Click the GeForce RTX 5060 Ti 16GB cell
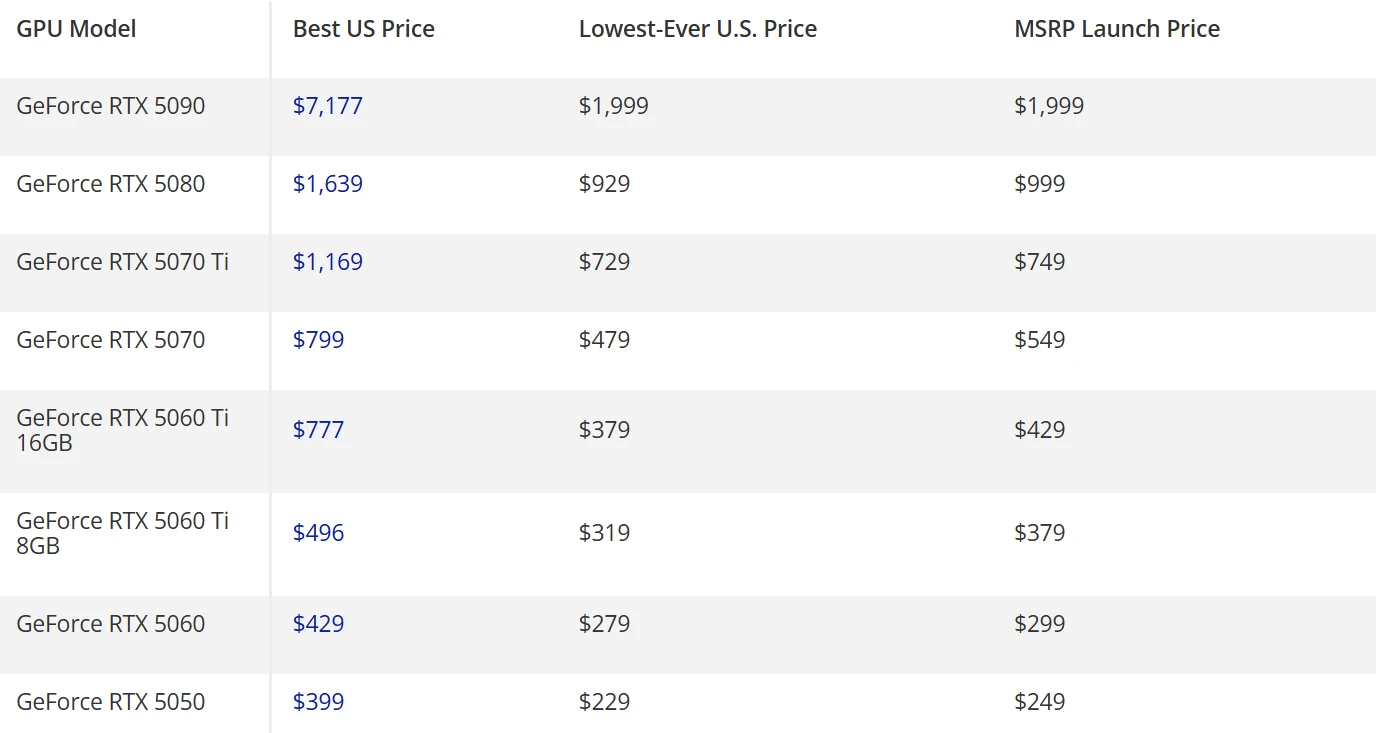The width and height of the screenshot is (1376, 733). coord(123,430)
